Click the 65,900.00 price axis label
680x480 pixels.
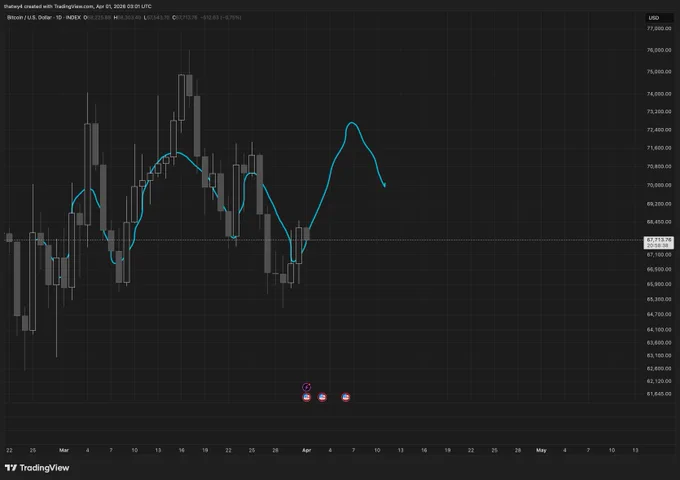pyautogui.click(x=659, y=284)
